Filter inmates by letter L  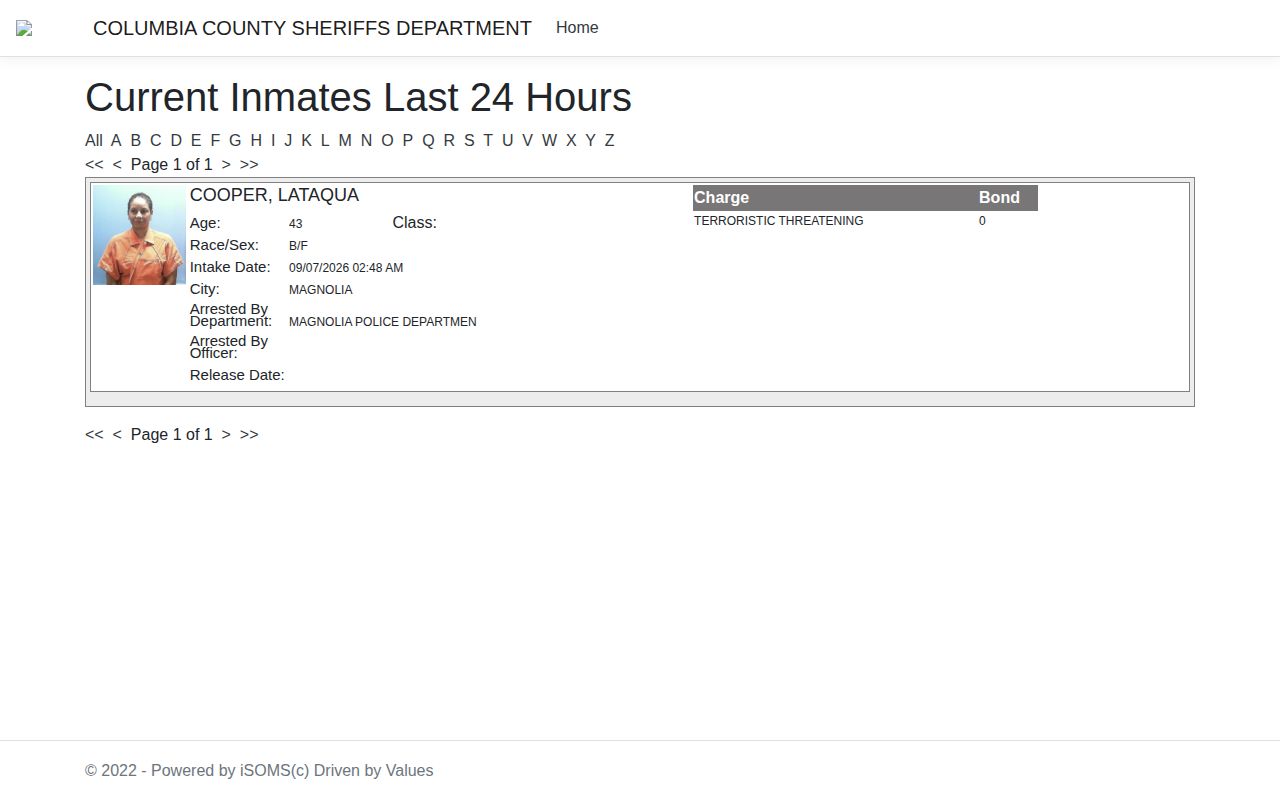click(x=325, y=141)
